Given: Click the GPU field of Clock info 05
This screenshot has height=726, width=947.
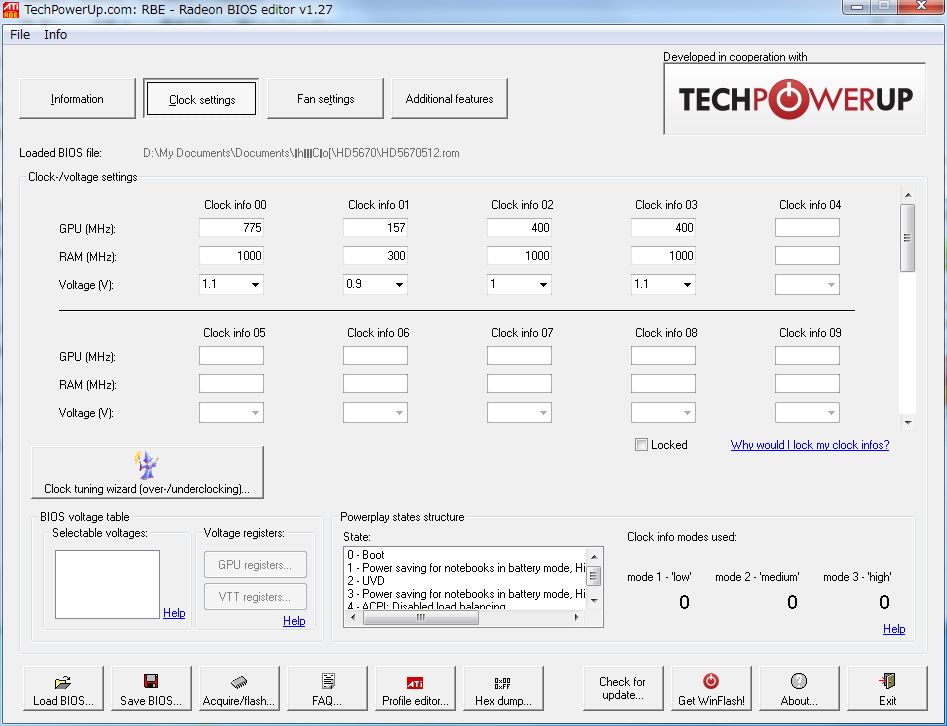Looking at the screenshot, I should [231, 356].
